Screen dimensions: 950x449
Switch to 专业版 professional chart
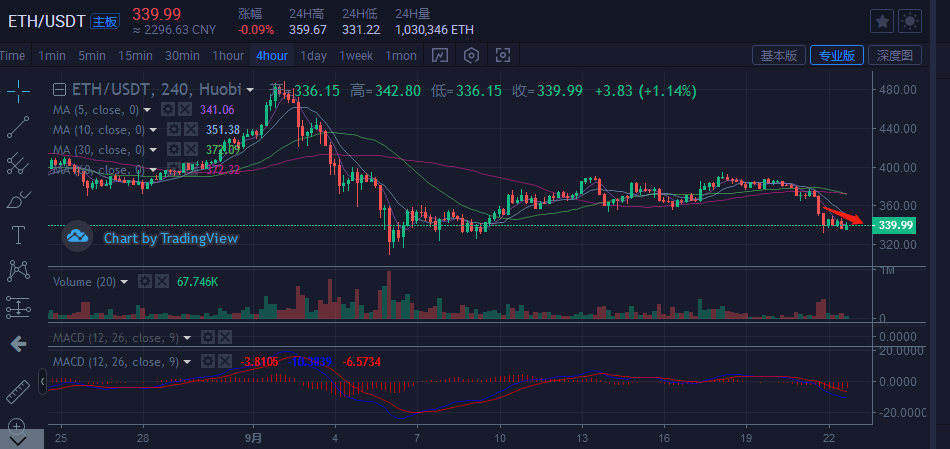(x=837, y=56)
